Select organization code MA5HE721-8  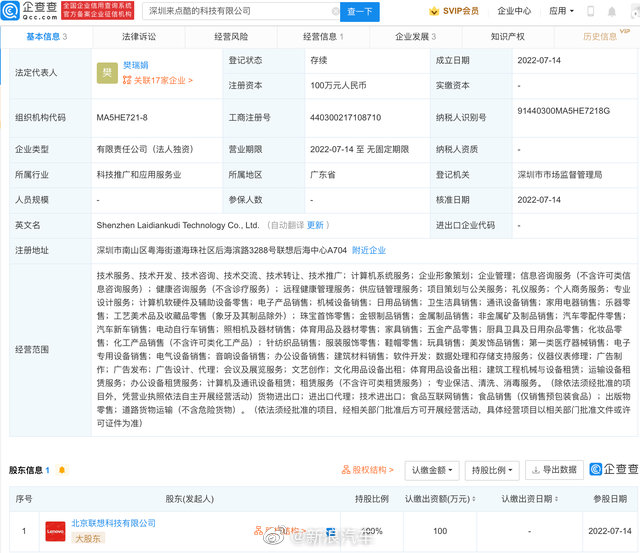coord(122,118)
